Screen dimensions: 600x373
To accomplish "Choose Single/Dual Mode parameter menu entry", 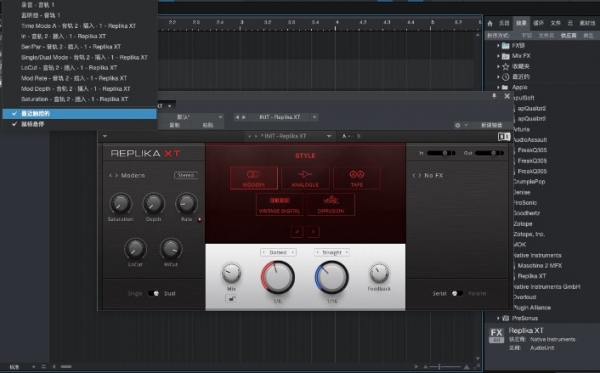I will (80, 57).
